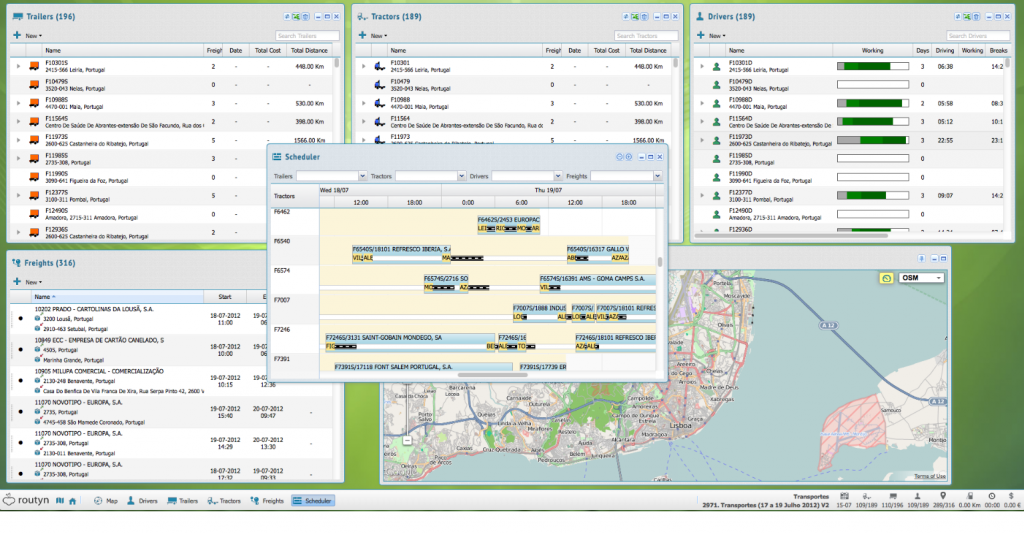Click the Search Trailers input field
The width and height of the screenshot is (1024, 534).
[x=307, y=36]
